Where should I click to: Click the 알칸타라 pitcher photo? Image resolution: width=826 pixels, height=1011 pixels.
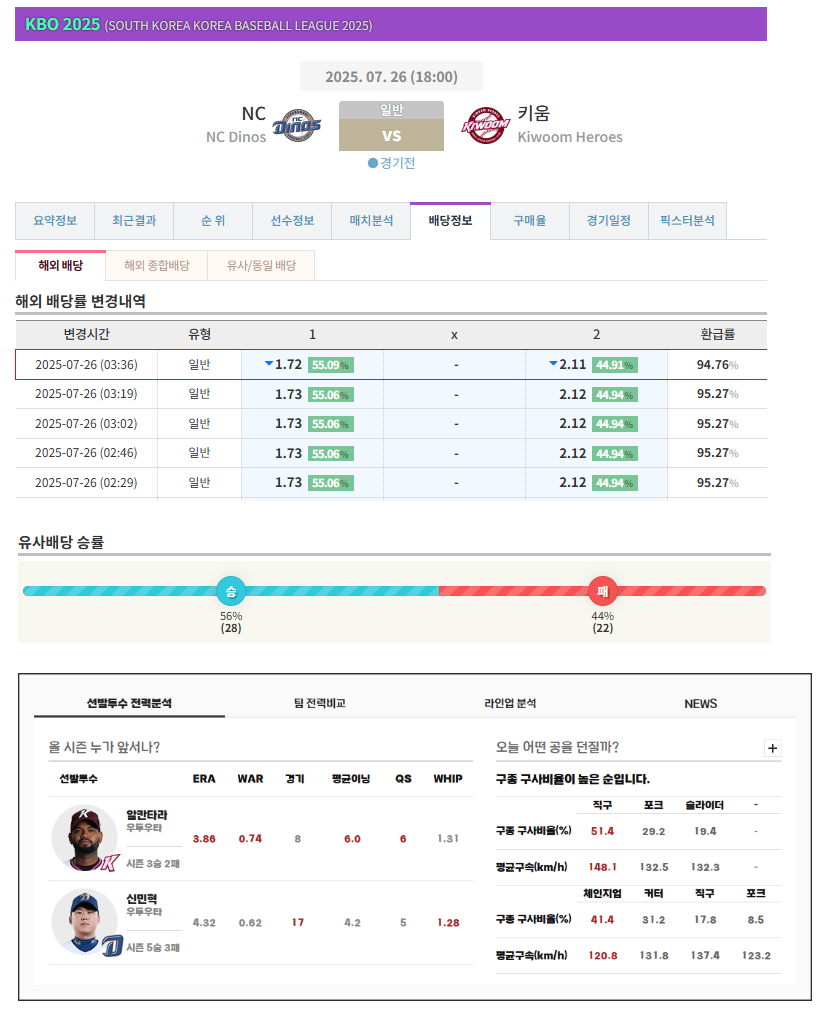[85, 838]
